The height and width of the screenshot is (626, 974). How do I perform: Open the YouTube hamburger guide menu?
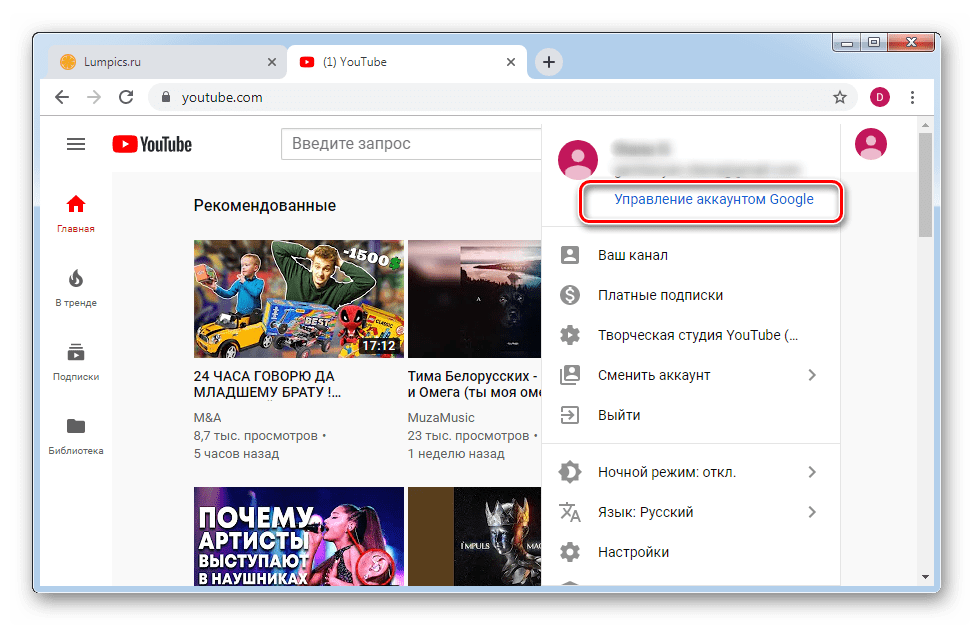click(x=76, y=144)
